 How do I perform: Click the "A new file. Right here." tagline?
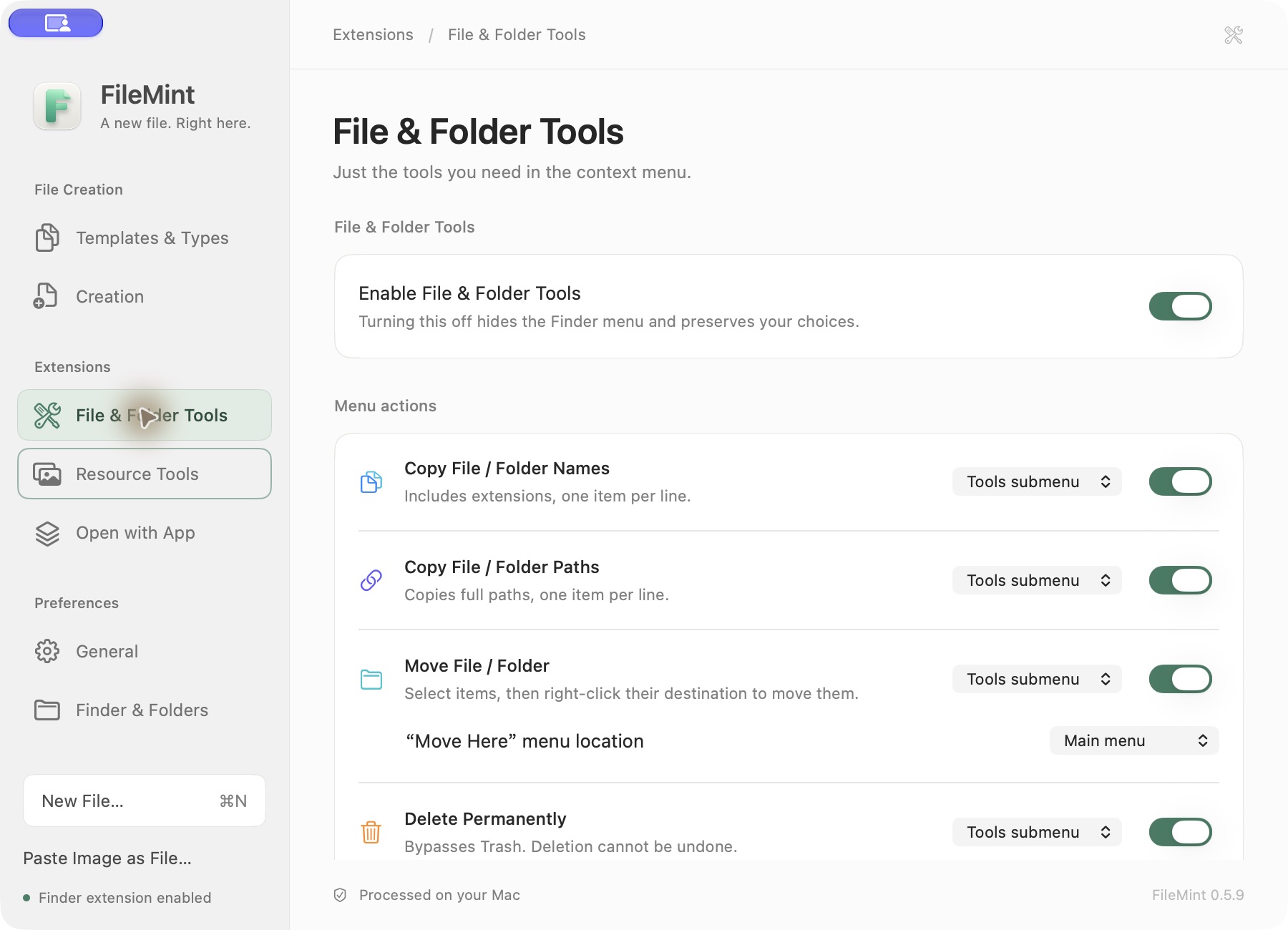[175, 123]
